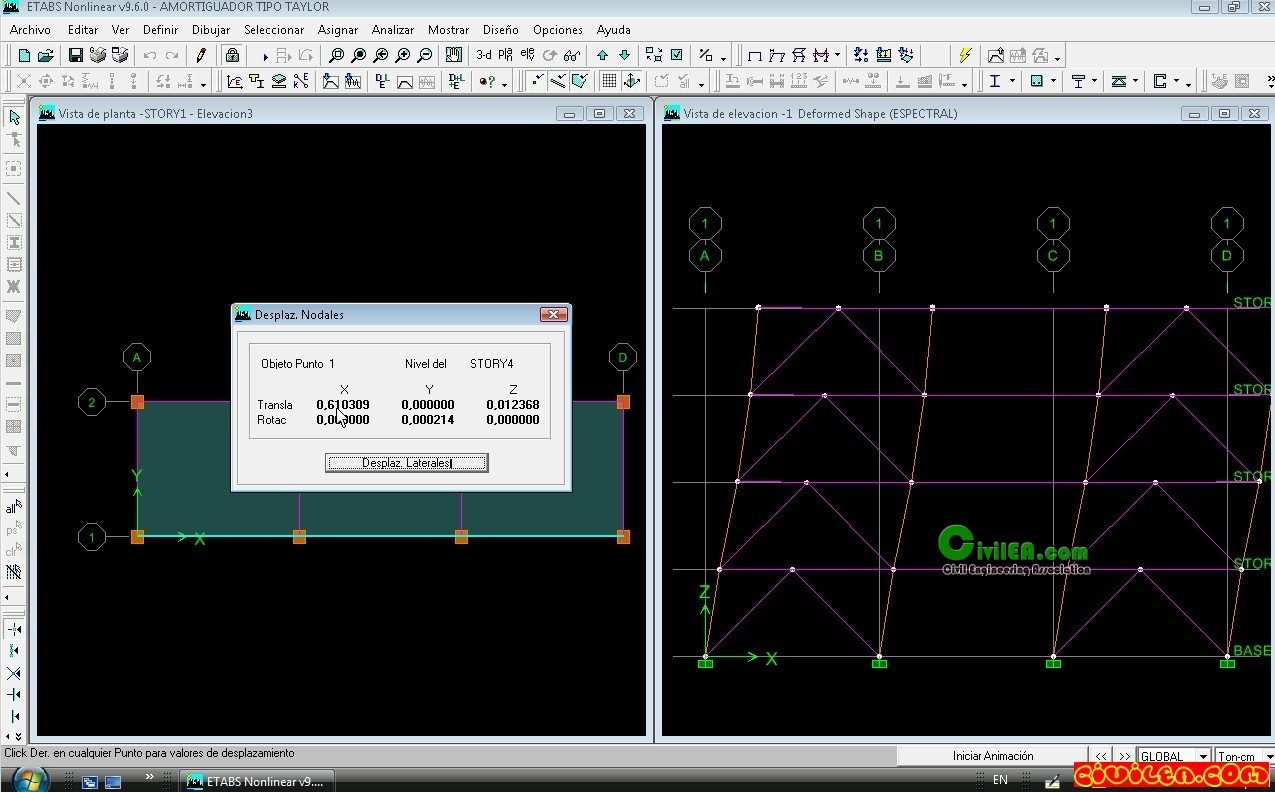
Task: Open the Ton-cm units dropdown
Action: point(1268,757)
